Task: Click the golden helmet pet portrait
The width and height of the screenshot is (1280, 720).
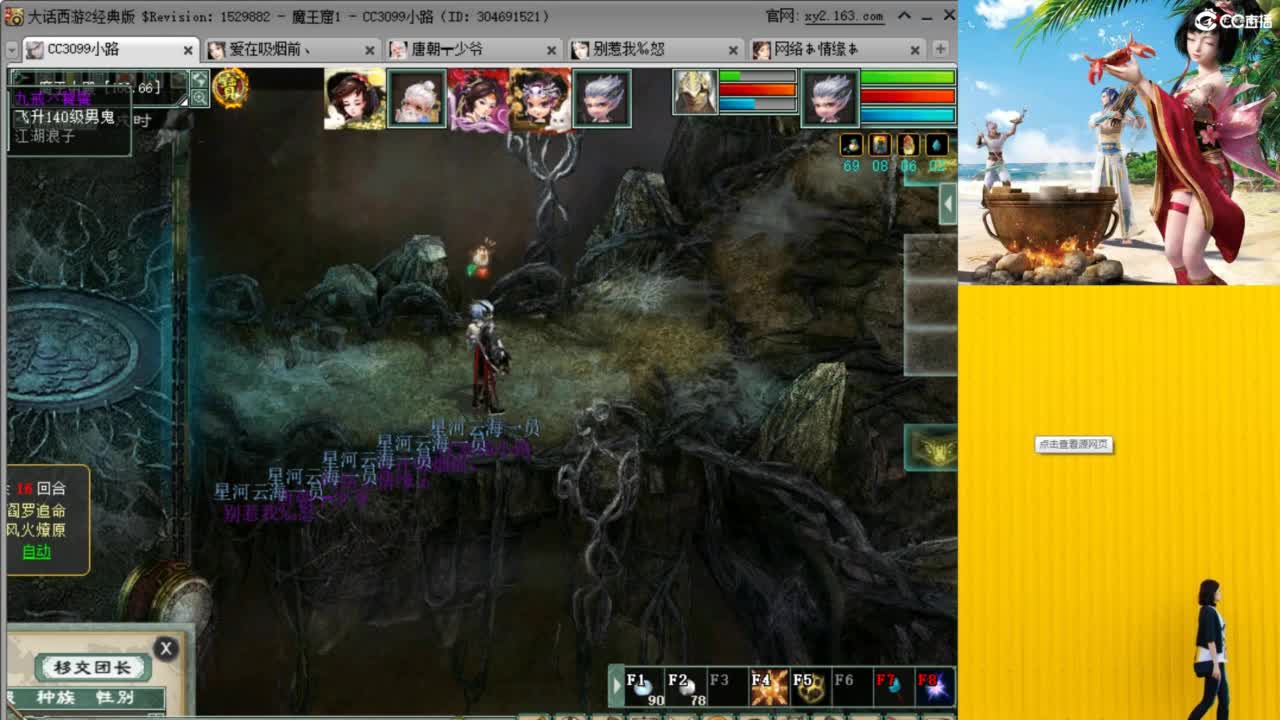Action: [695, 92]
